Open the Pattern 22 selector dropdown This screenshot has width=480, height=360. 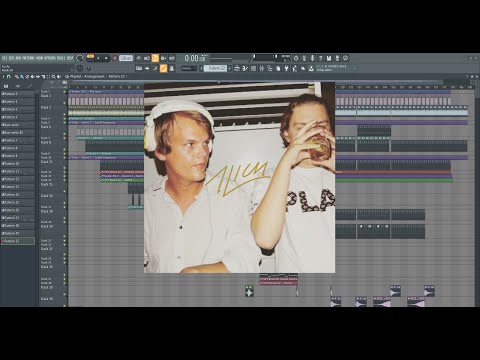tap(215, 68)
